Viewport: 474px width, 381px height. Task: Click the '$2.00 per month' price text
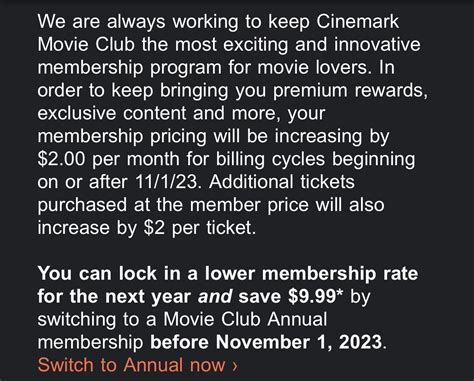pyautogui.click(x=109, y=159)
